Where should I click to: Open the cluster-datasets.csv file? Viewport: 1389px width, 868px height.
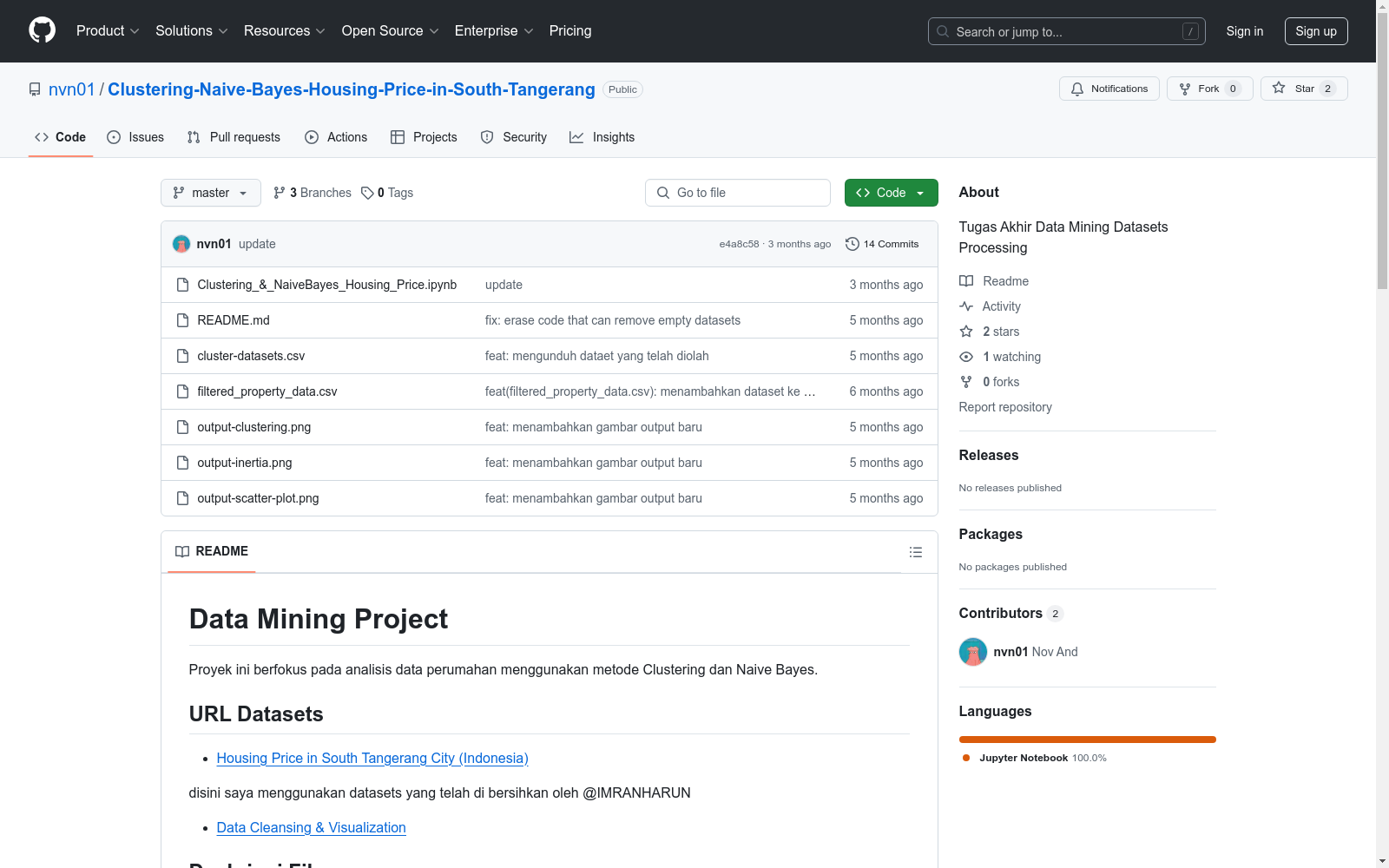click(x=251, y=356)
